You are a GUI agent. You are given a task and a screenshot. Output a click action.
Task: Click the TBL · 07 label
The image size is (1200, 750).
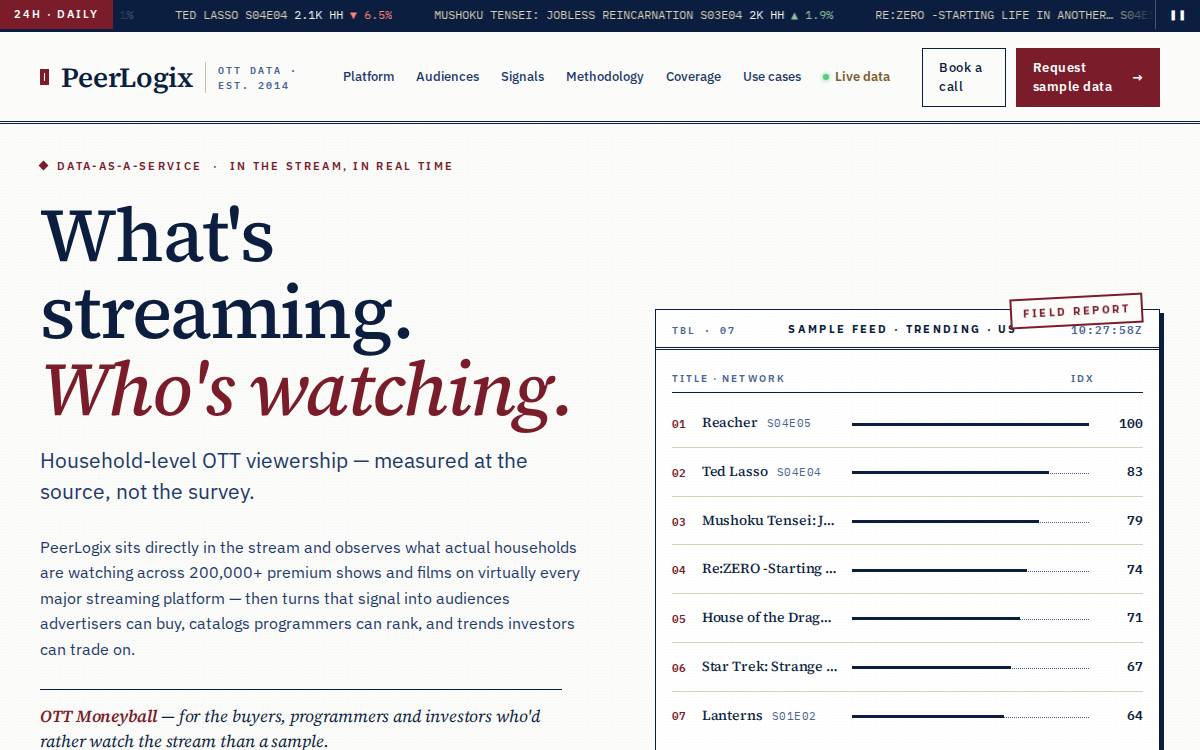point(703,330)
